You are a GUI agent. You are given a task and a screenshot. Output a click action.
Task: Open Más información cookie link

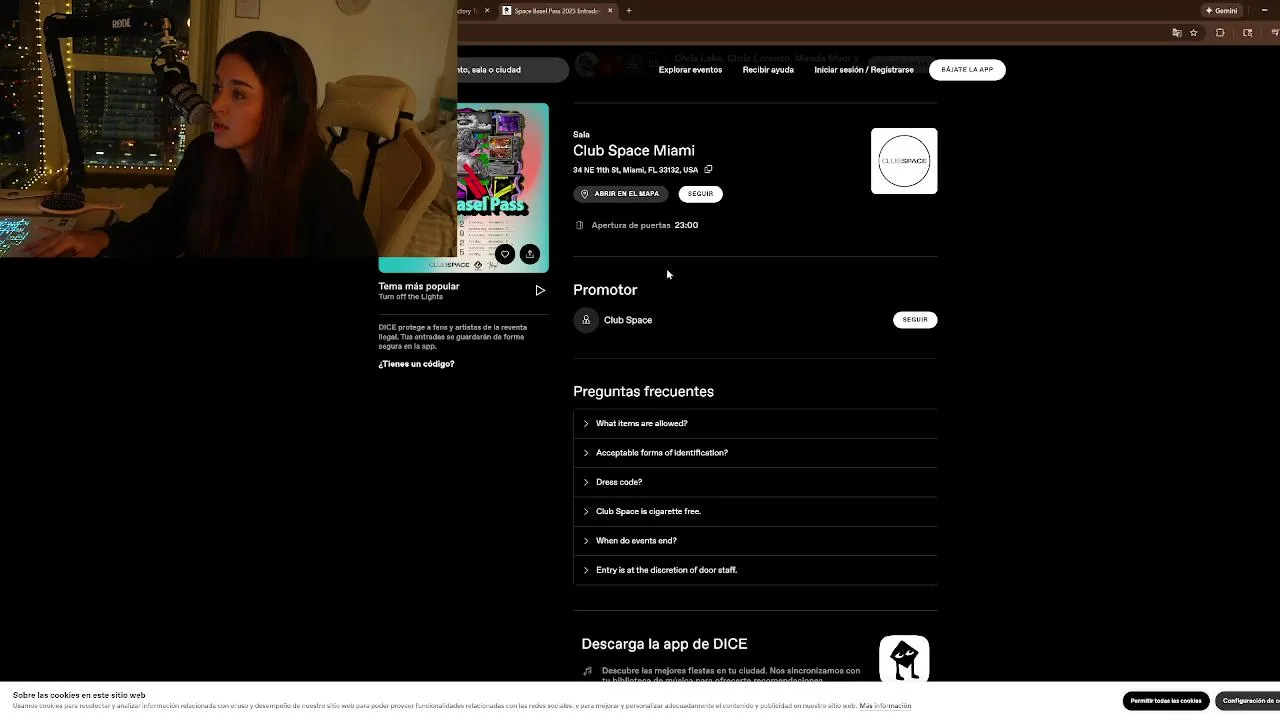885,706
